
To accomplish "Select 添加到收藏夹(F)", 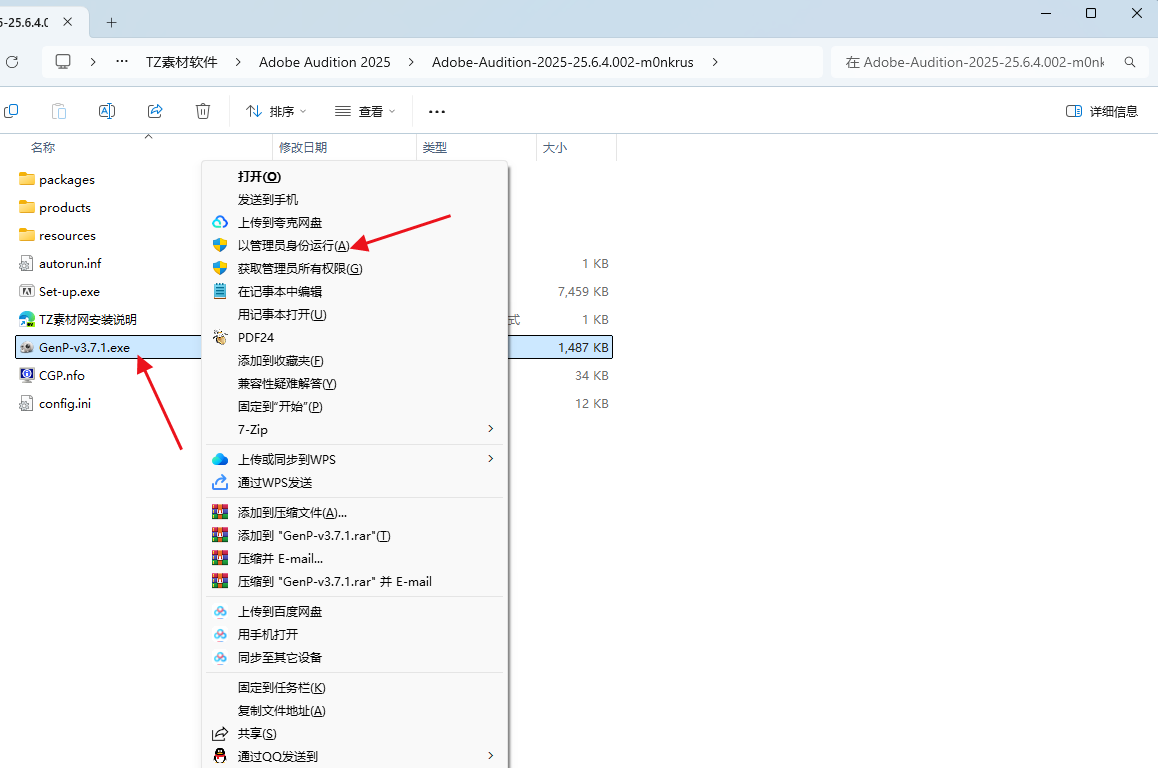I will 355,360.
